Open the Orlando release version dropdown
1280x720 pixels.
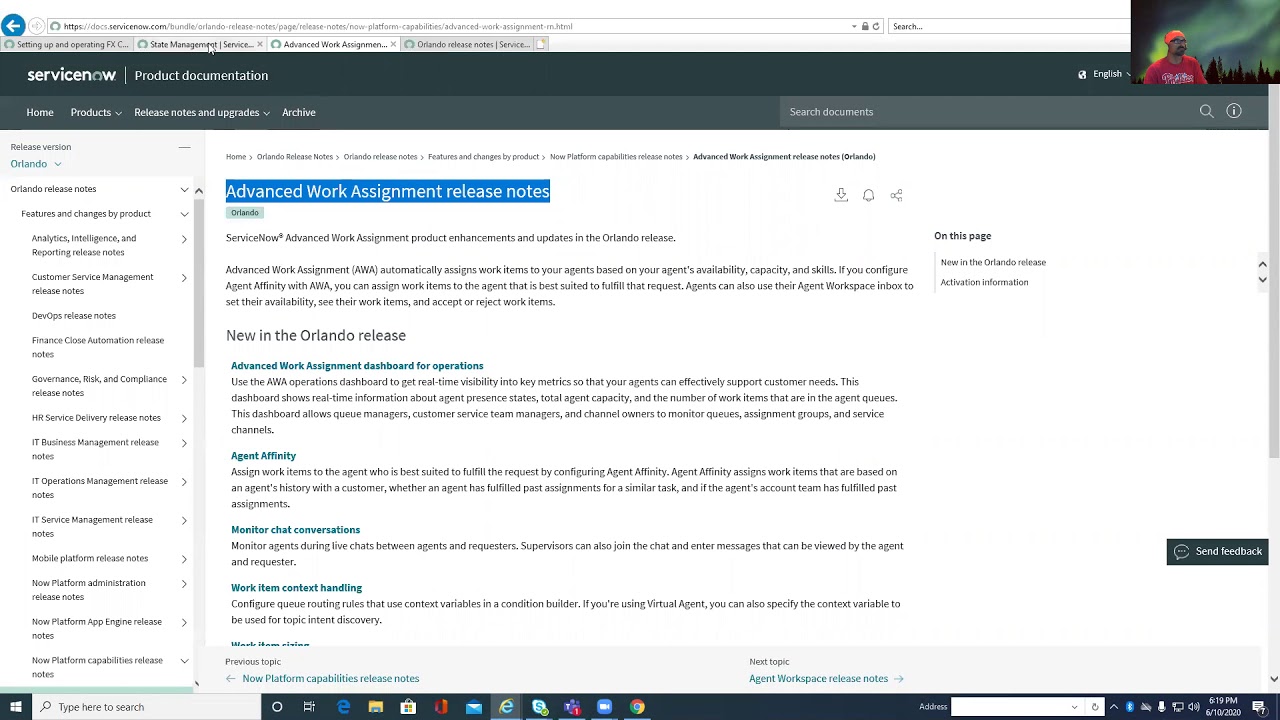click(36, 164)
